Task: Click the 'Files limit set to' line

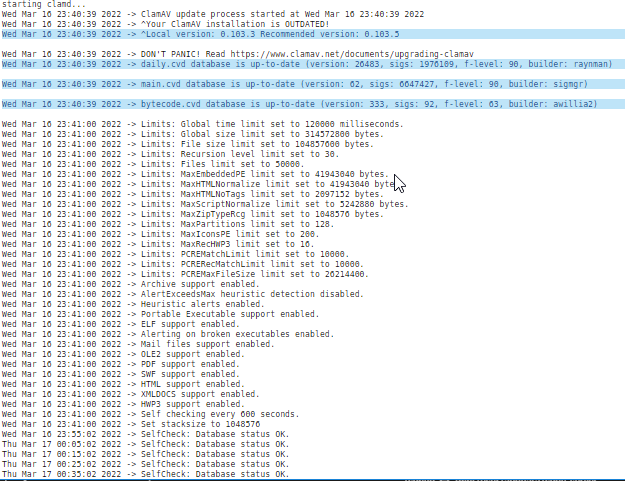Action: click(153, 164)
